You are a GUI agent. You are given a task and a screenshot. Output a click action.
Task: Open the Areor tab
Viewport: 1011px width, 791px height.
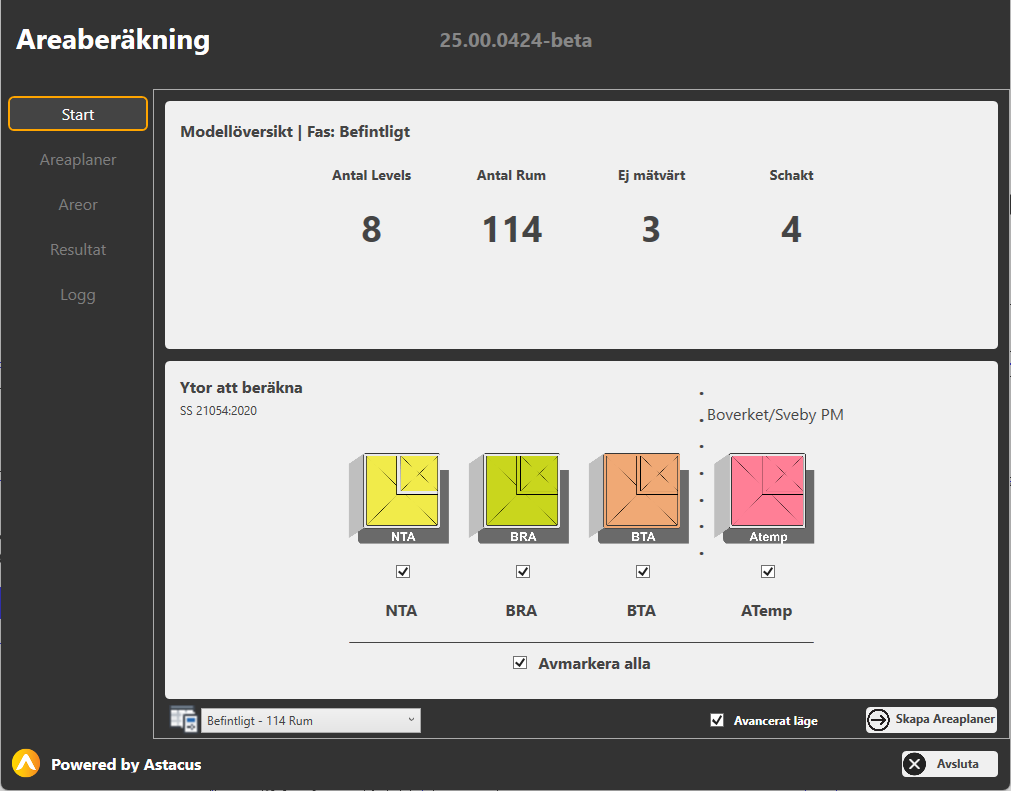(78, 204)
